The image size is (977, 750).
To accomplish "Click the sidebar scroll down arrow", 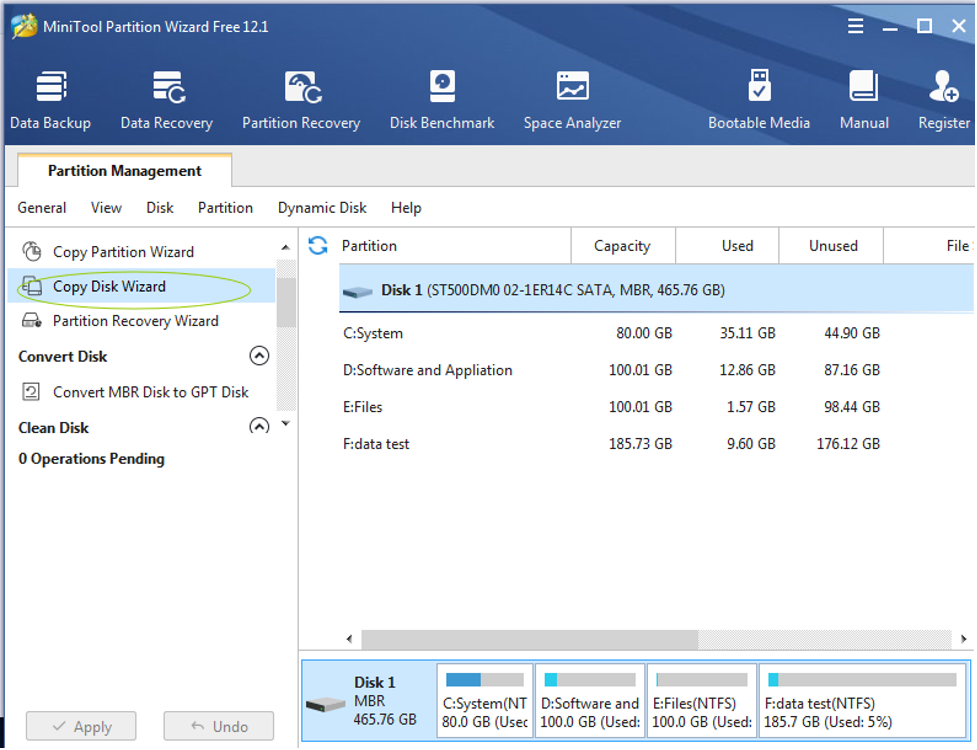I will point(285,424).
